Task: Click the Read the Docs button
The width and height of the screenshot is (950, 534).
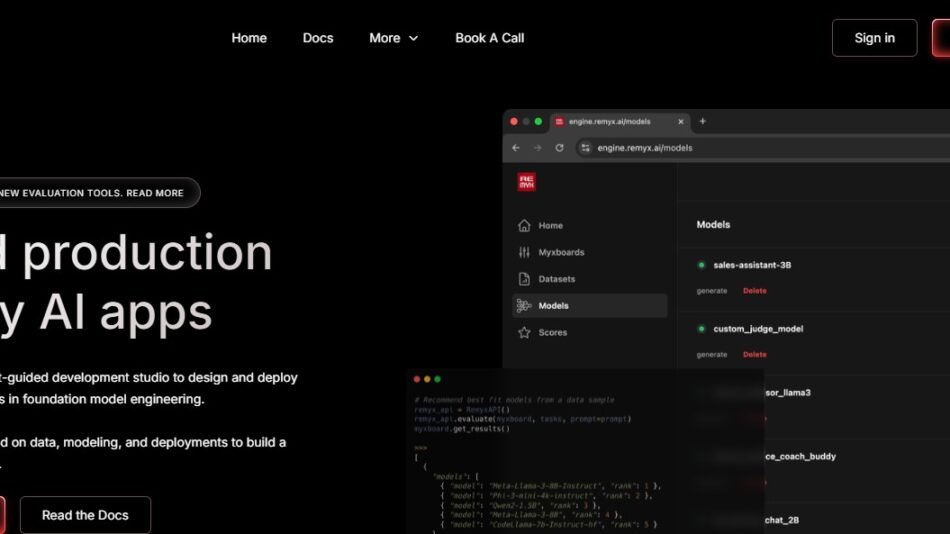Action: click(85, 515)
